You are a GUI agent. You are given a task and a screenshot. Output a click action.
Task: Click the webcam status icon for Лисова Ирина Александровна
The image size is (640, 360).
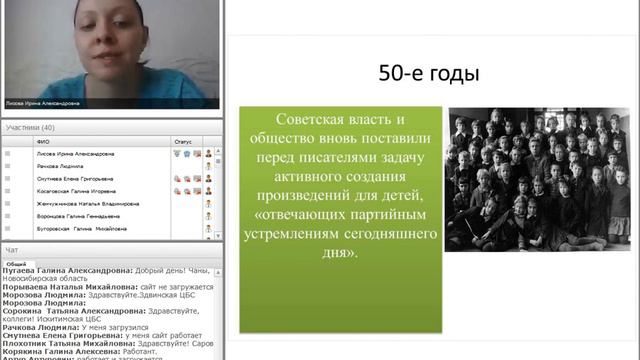pyautogui.click(x=187, y=153)
